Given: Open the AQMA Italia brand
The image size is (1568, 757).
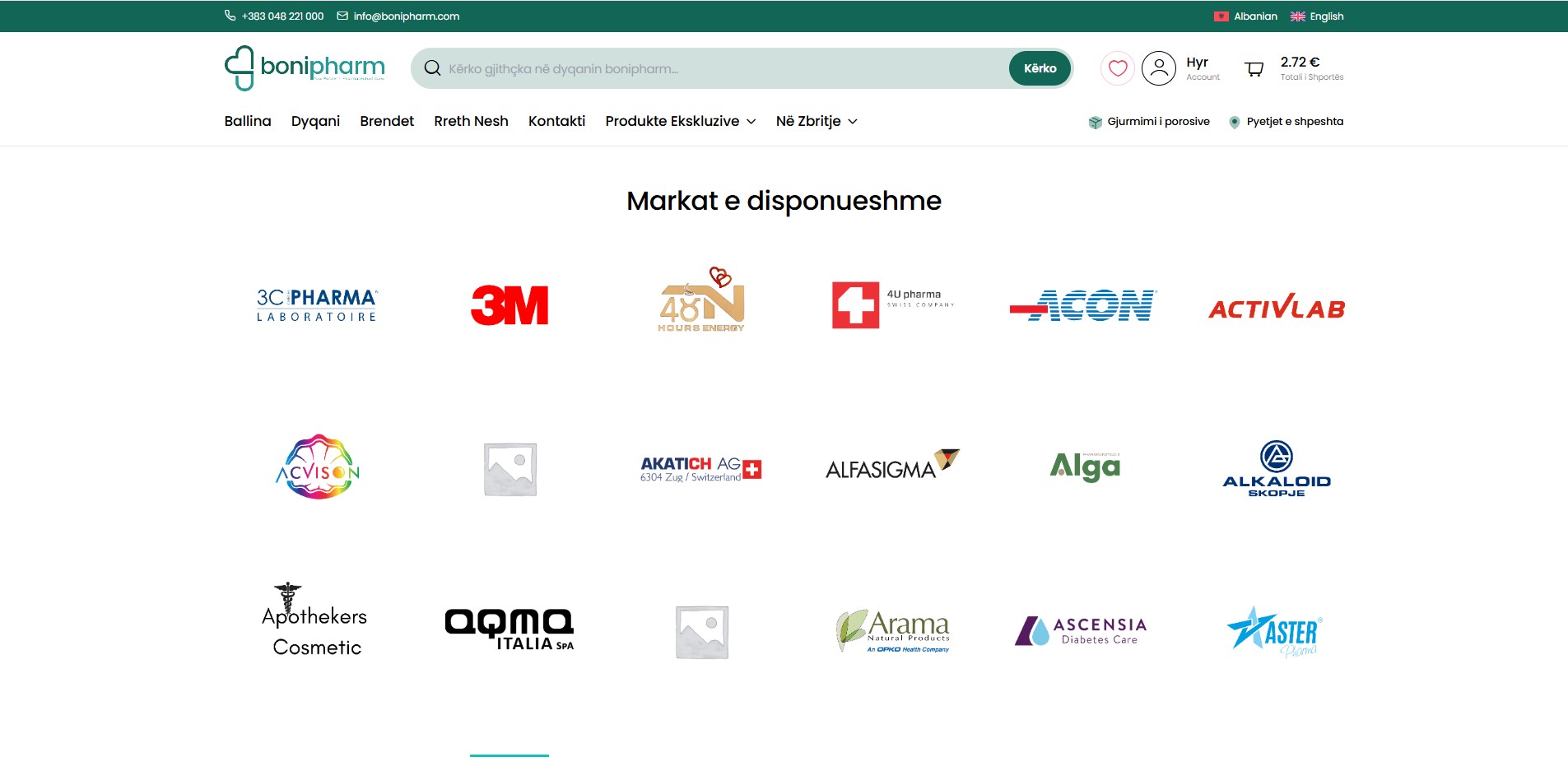Looking at the screenshot, I should point(509,629).
